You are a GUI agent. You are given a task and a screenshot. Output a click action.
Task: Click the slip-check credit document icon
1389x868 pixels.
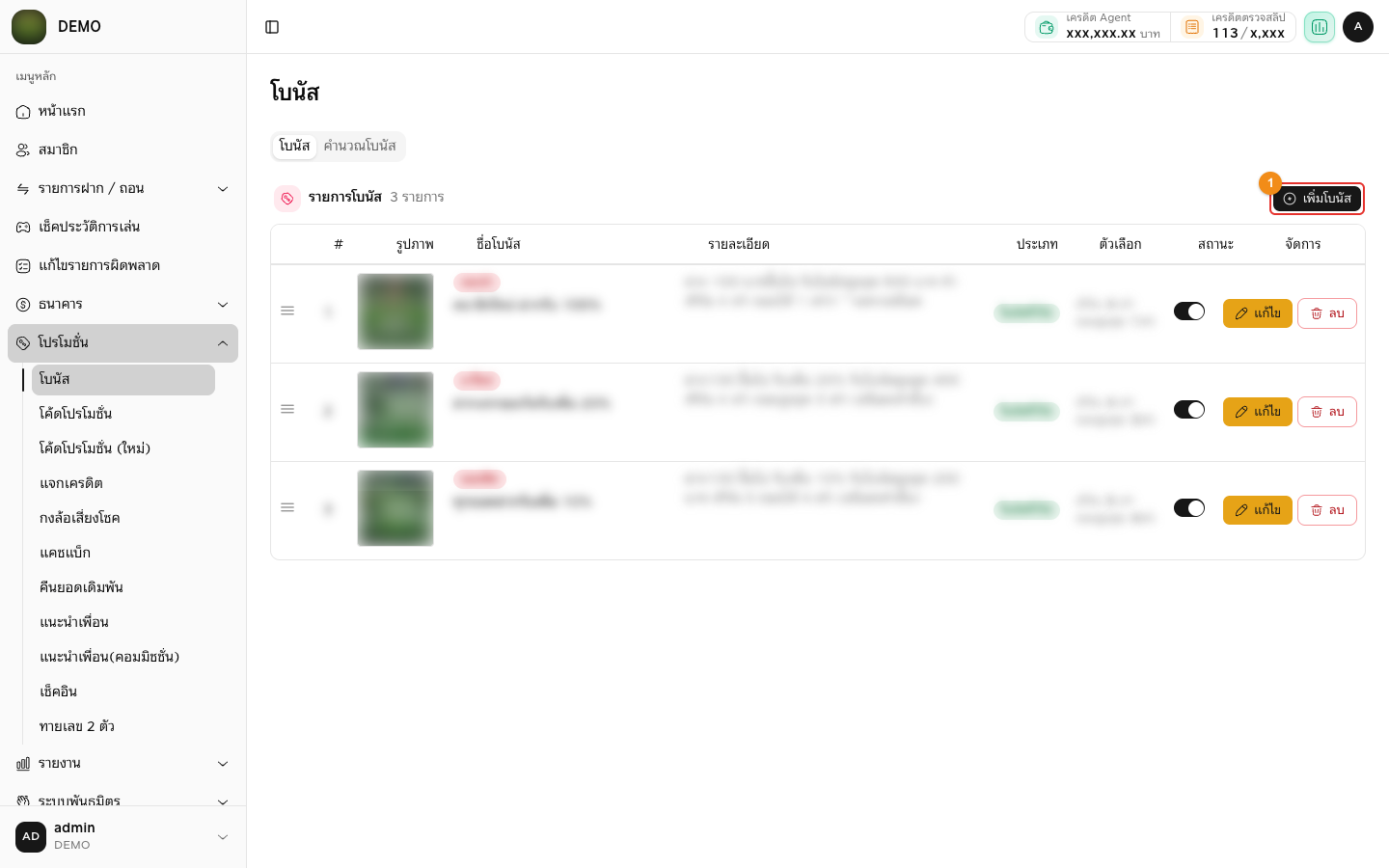pos(1192,27)
